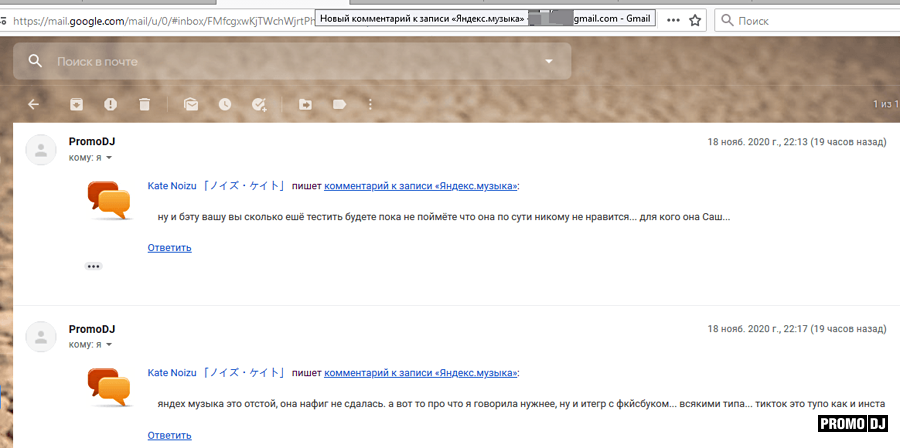Click the 'Поиск в почте' search field
This screenshot has width=900, height=448.
click(290, 62)
